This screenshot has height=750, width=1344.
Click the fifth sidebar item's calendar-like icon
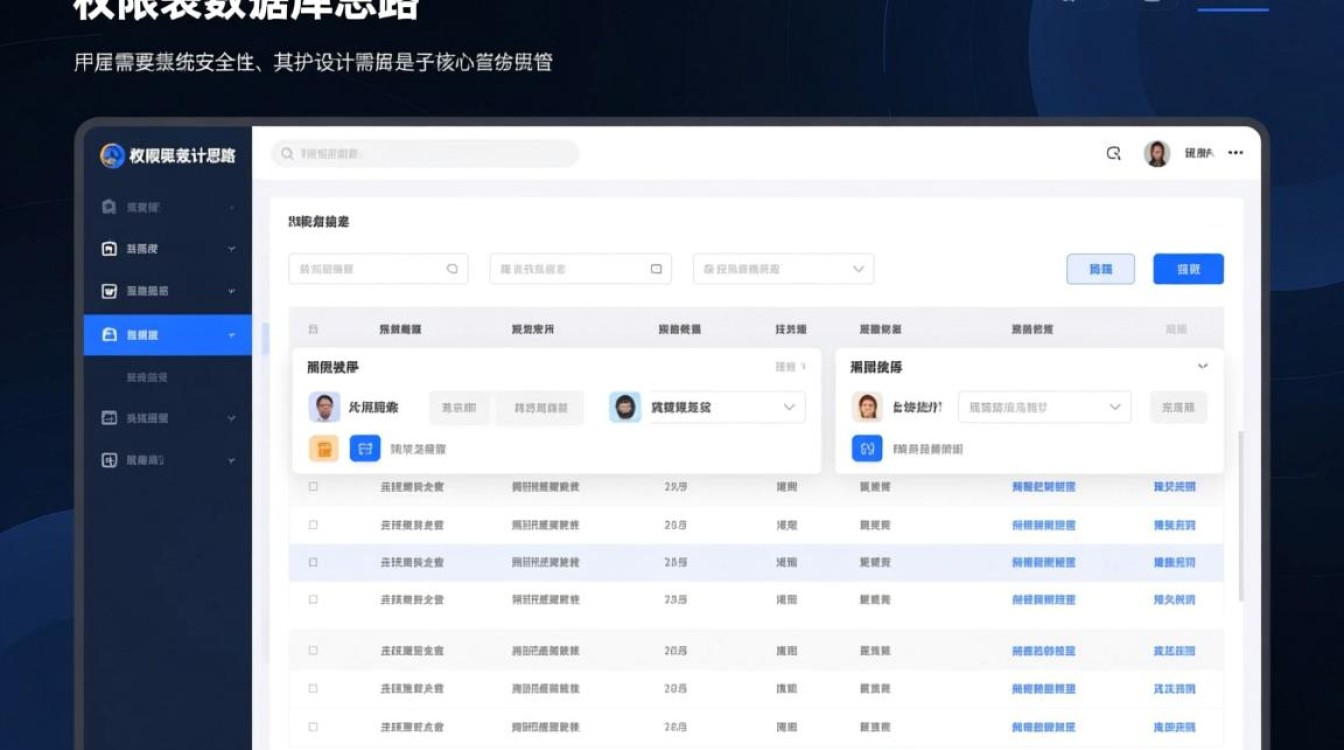(110, 418)
